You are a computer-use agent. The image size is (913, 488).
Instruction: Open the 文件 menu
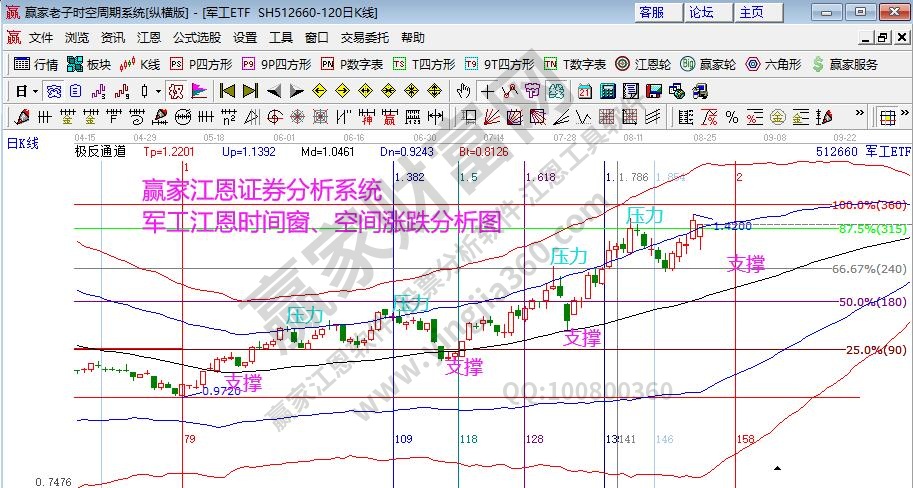pos(41,38)
